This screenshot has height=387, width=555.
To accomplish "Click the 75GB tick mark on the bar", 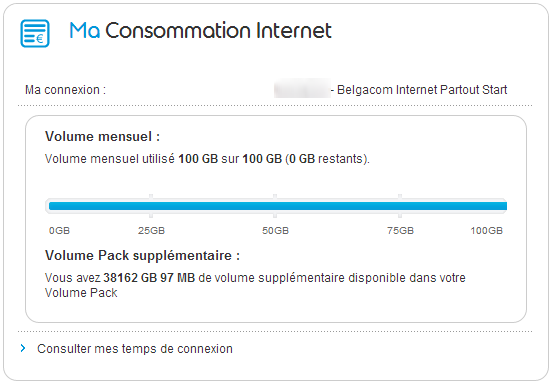I will [x=400, y=206].
